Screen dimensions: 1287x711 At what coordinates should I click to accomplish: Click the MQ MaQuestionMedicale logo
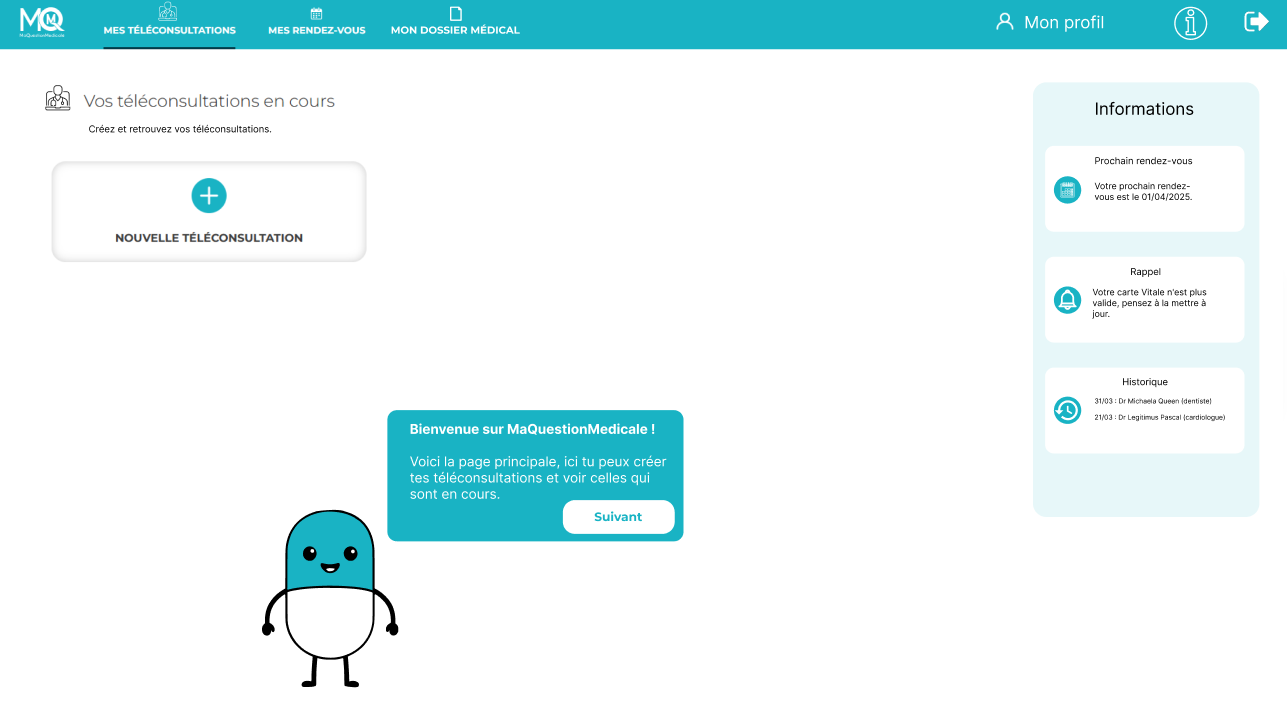[42, 22]
